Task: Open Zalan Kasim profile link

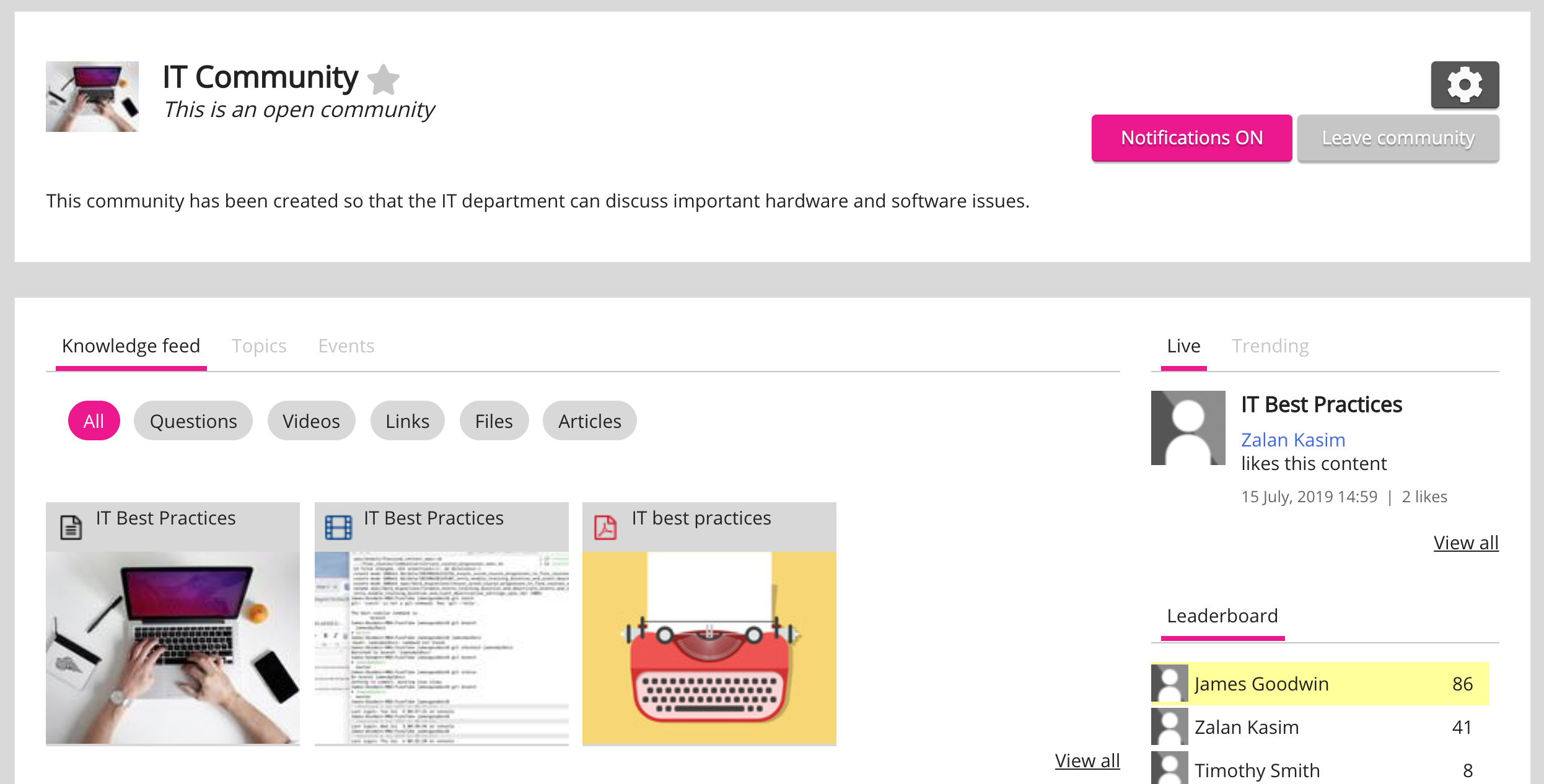Action: point(1293,440)
